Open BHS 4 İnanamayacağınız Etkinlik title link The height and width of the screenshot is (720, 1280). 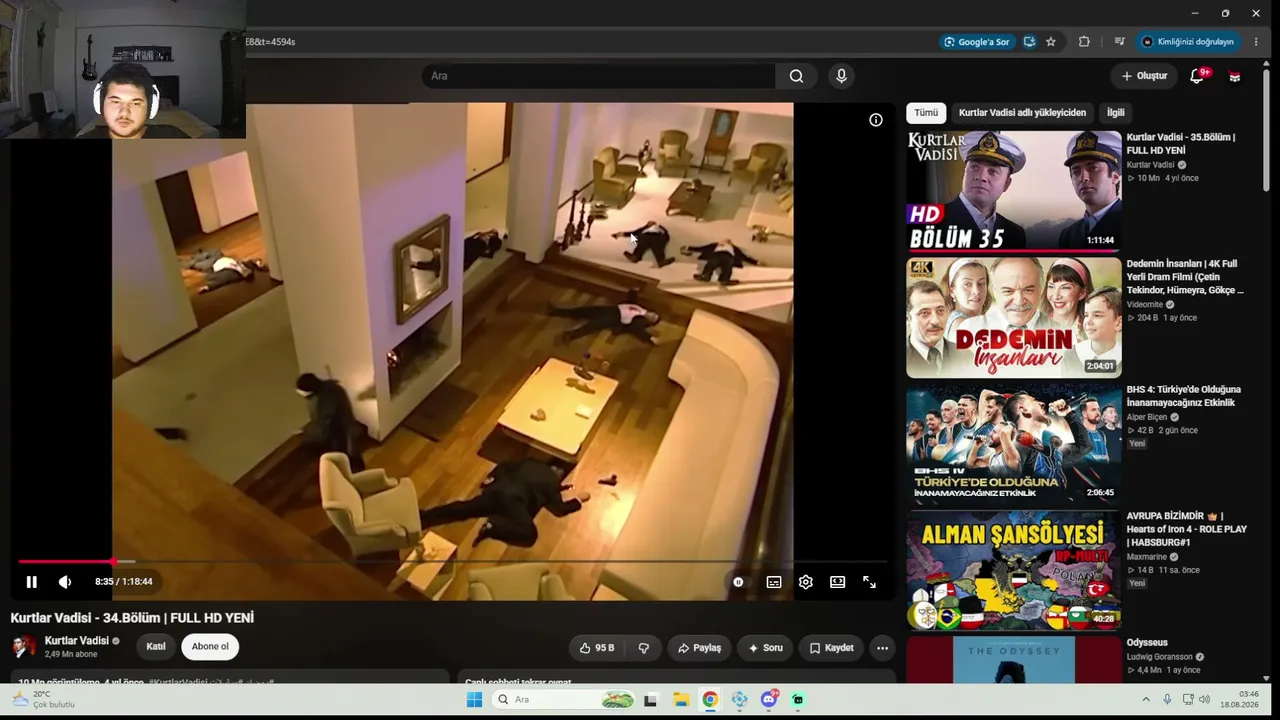click(x=1184, y=396)
